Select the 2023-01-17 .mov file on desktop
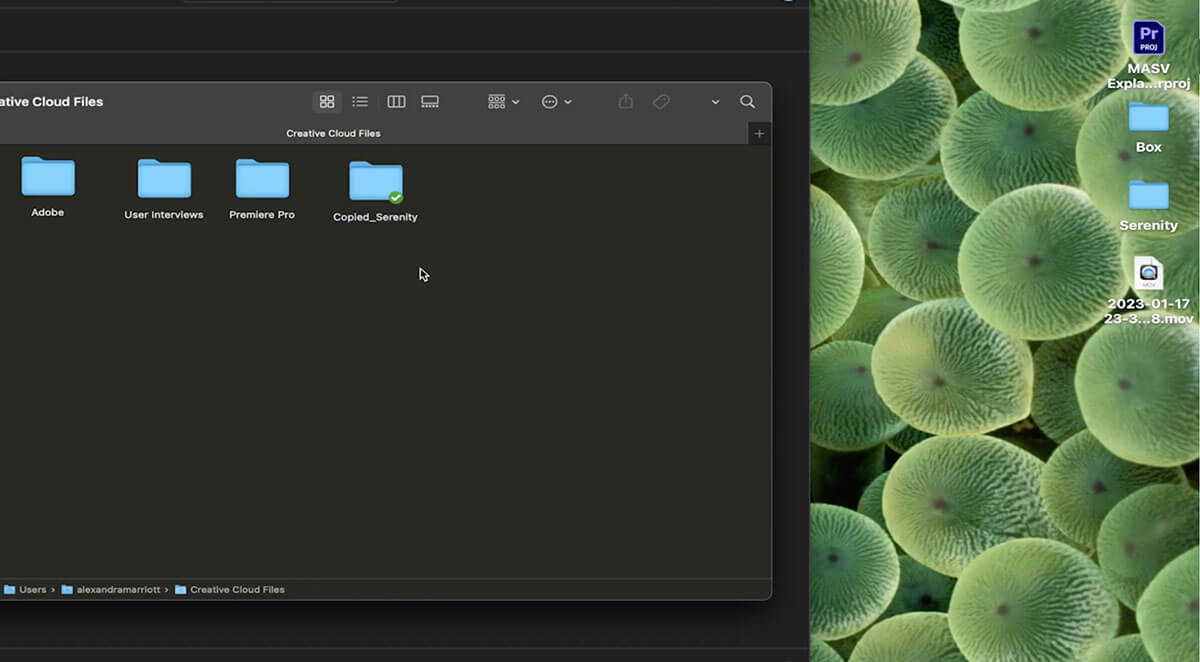The width and height of the screenshot is (1200, 662). (x=1148, y=273)
